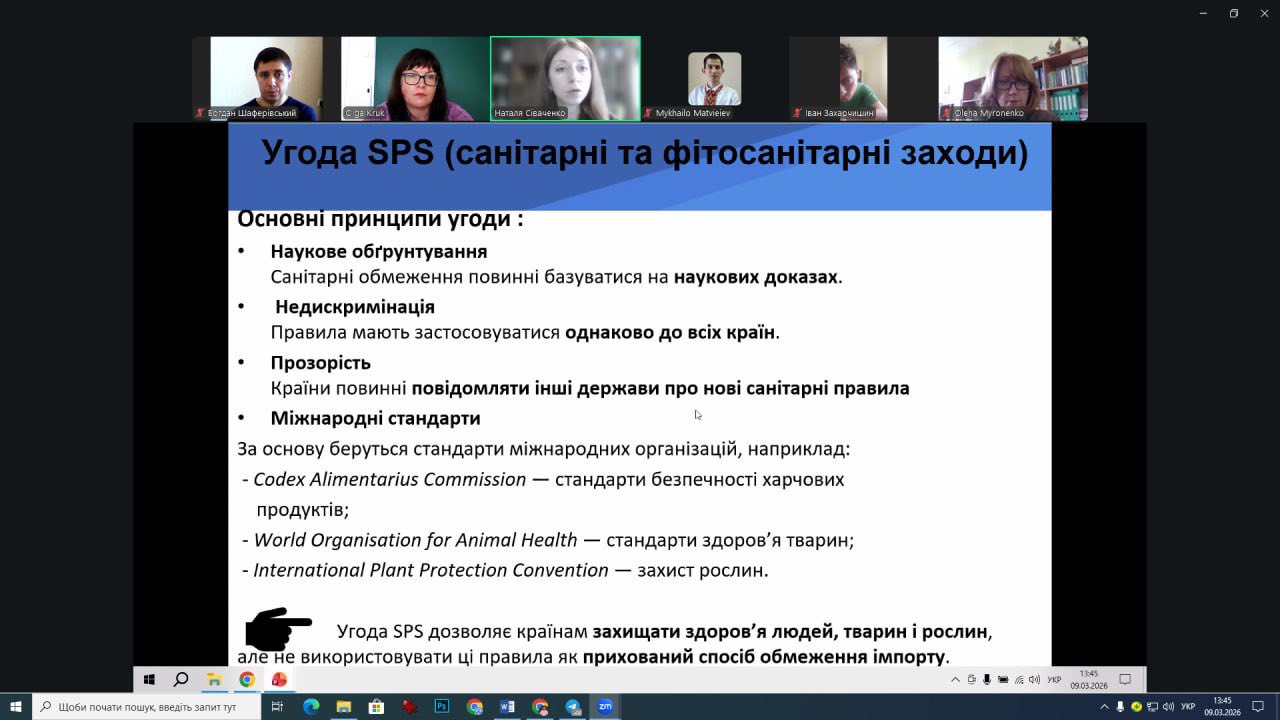Click the yellow-green tray icon
The width and height of the screenshot is (1280, 720).
coord(1136,707)
